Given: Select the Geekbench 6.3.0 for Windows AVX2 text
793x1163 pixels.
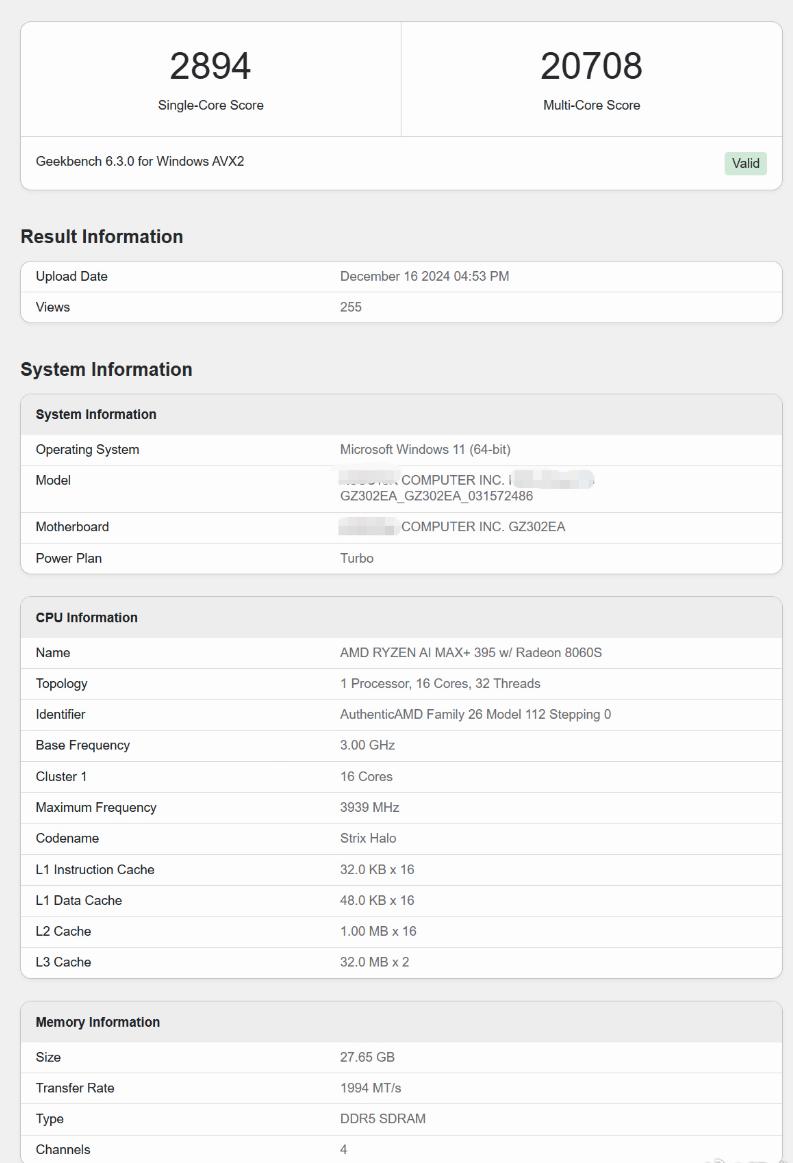Looking at the screenshot, I should (x=139, y=161).
